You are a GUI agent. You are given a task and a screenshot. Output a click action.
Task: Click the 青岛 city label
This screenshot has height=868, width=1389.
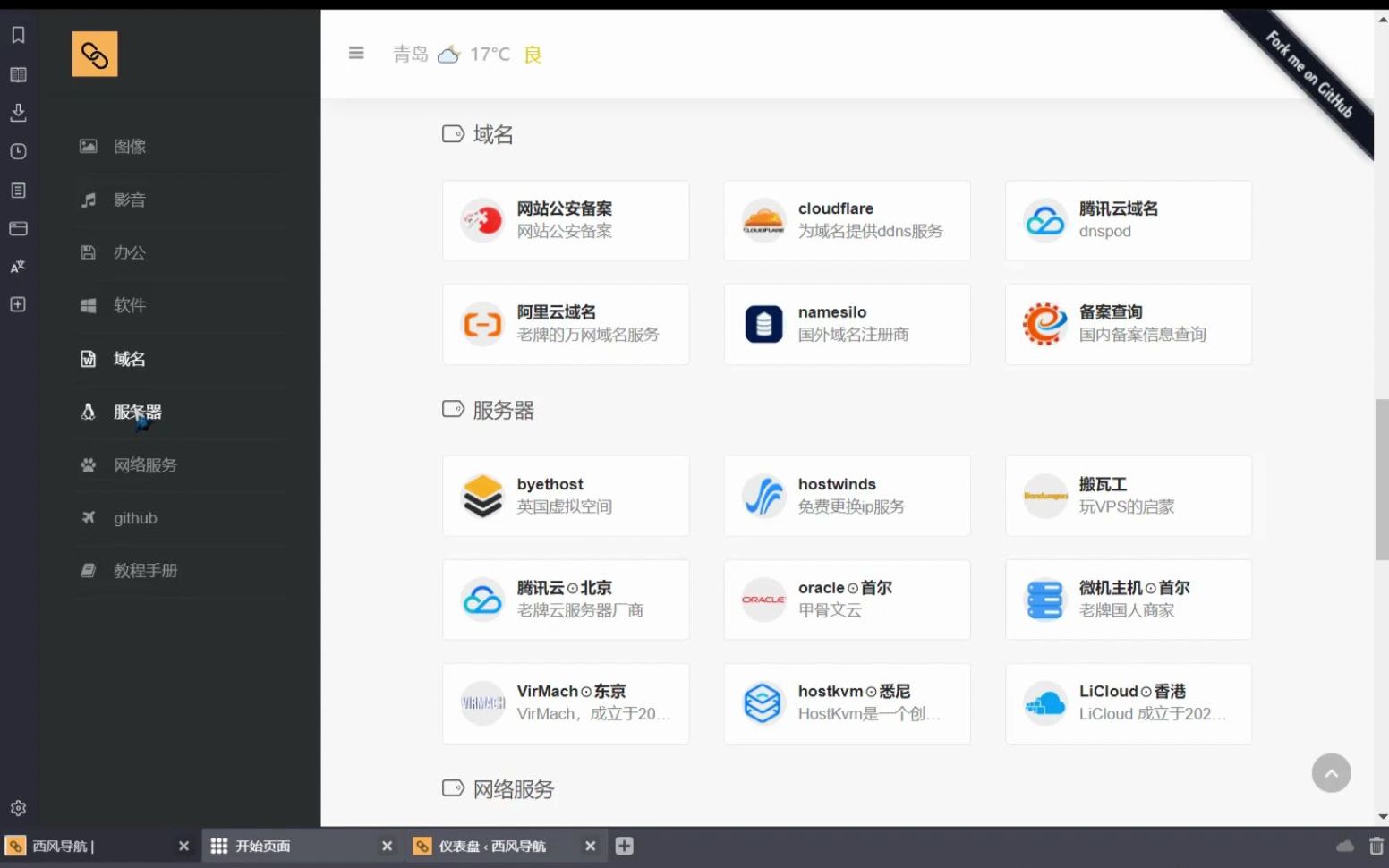[411, 55]
